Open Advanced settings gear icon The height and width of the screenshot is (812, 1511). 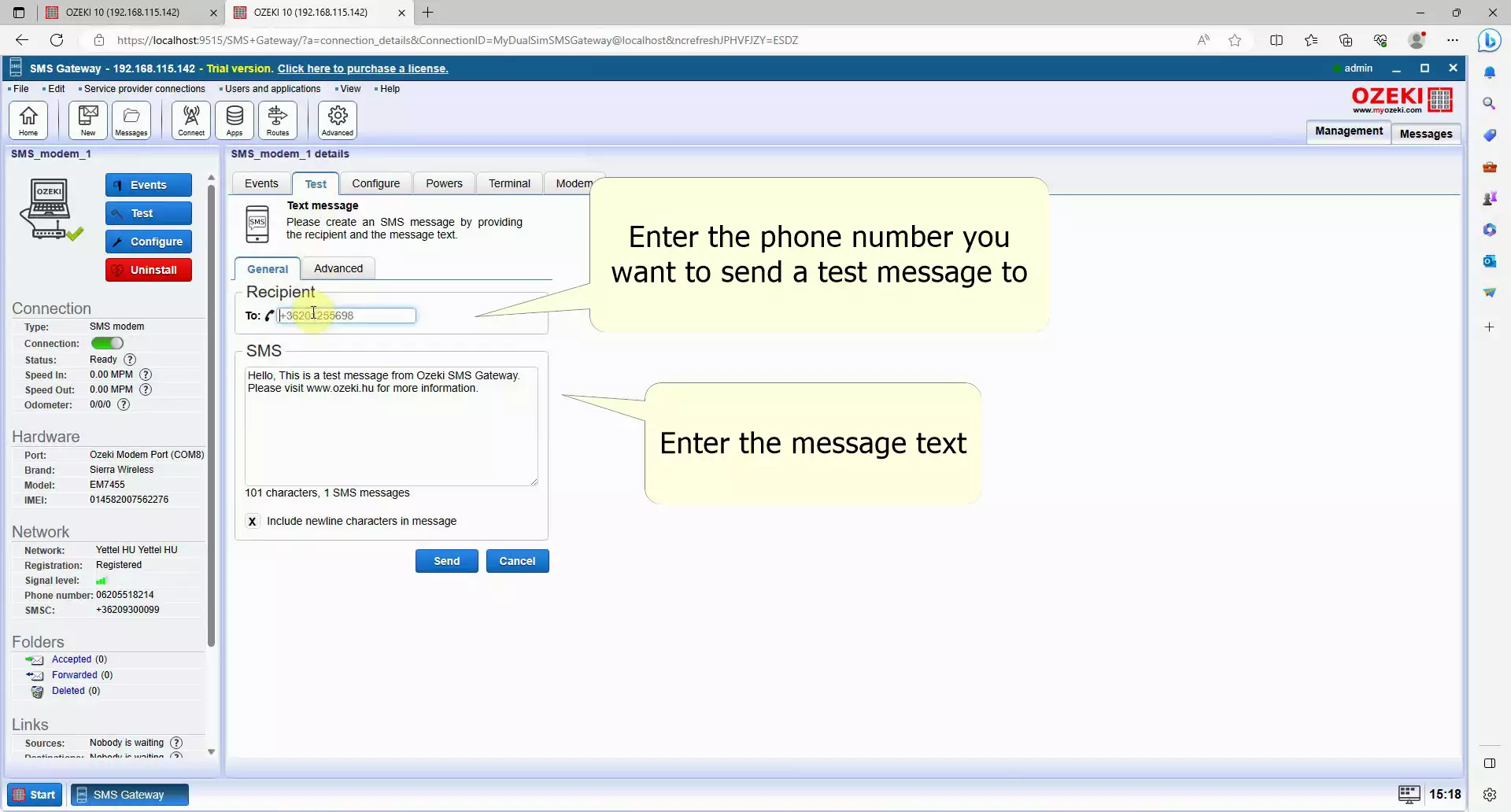click(338, 120)
